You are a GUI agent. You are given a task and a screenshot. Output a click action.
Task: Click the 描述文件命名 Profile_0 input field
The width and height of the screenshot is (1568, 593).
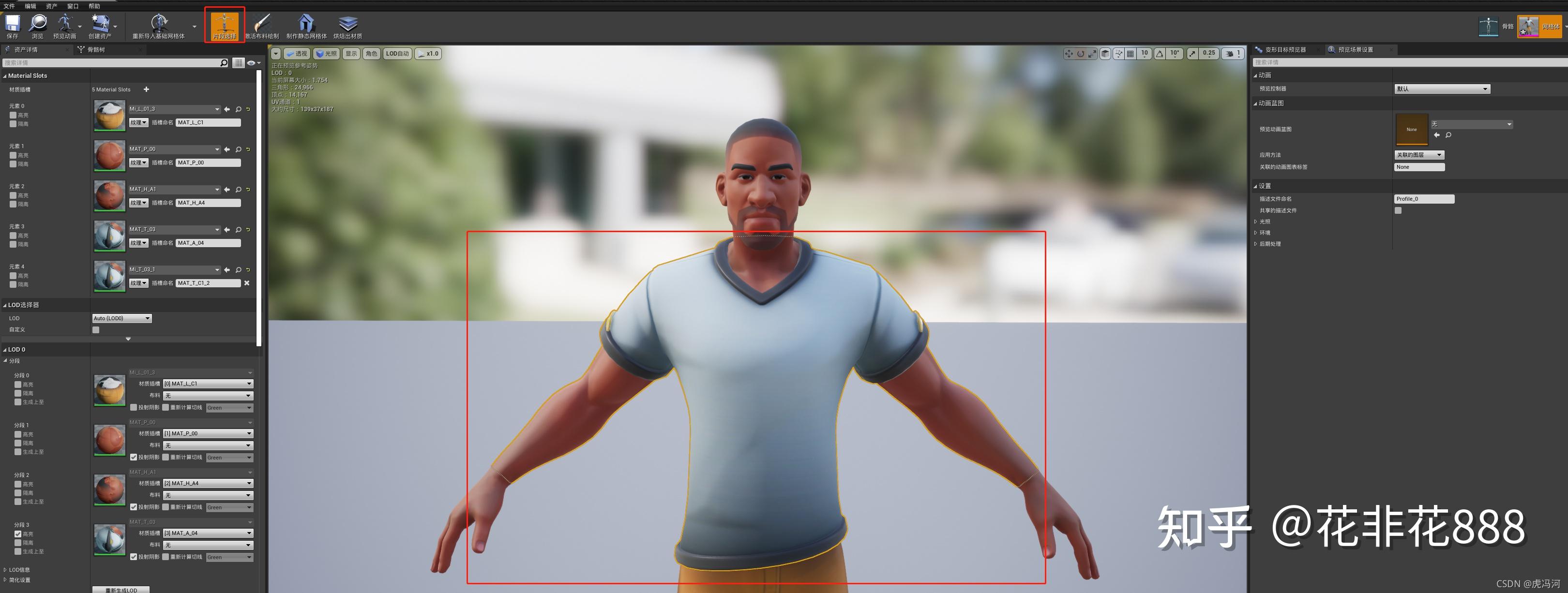click(1424, 199)
